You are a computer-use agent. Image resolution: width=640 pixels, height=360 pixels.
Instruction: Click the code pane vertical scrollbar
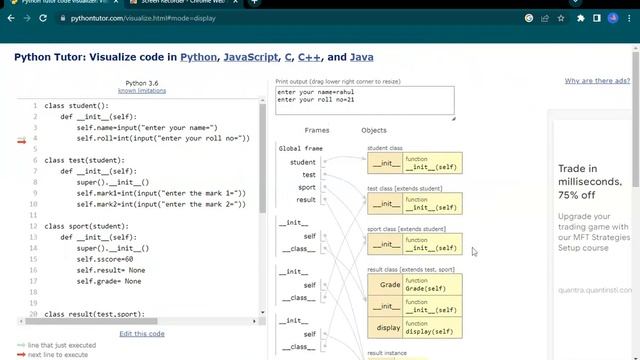(262, 158)
